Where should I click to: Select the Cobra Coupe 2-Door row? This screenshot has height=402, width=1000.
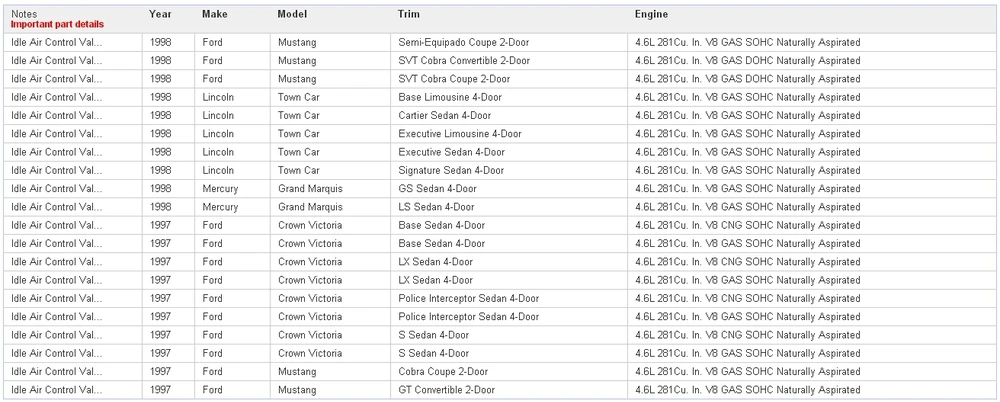[500, 371]
